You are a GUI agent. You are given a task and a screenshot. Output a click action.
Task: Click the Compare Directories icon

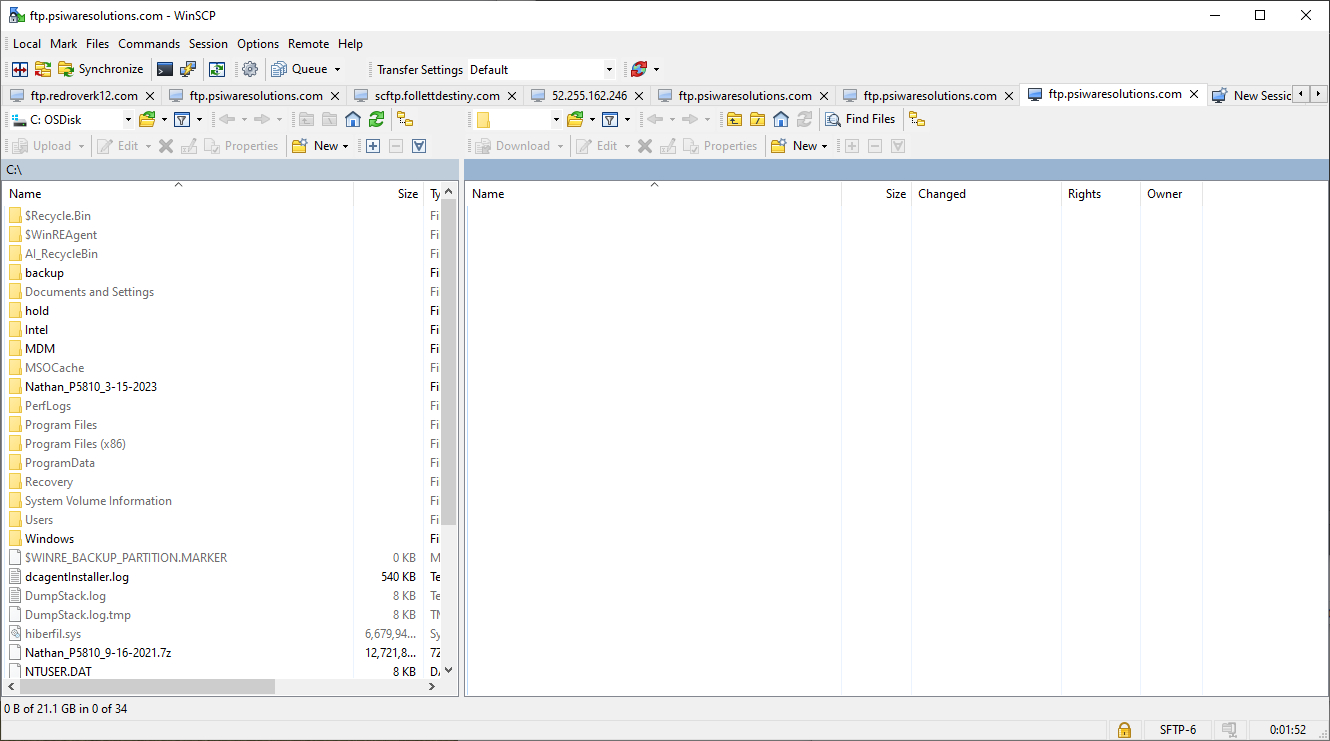click(x=19, y=69)
